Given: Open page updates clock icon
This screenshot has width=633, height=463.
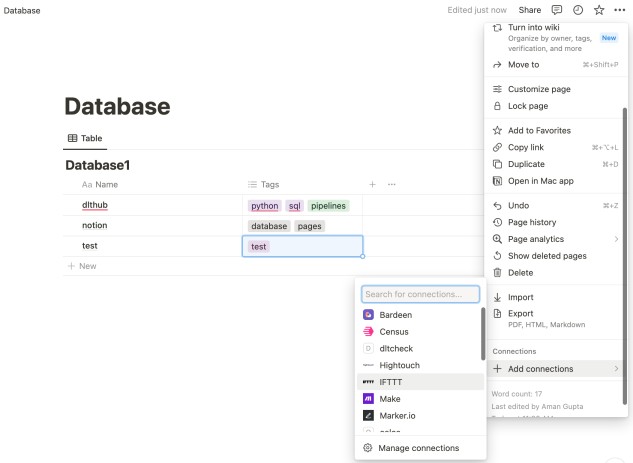Looking at the screenshot, I should tap(578, 10).
